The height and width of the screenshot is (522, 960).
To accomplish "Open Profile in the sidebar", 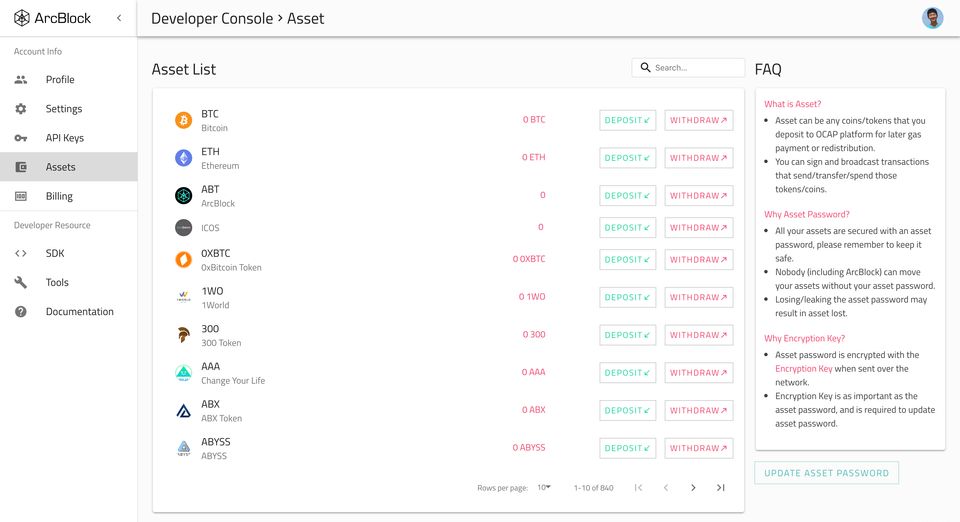I will pos(60,80).
